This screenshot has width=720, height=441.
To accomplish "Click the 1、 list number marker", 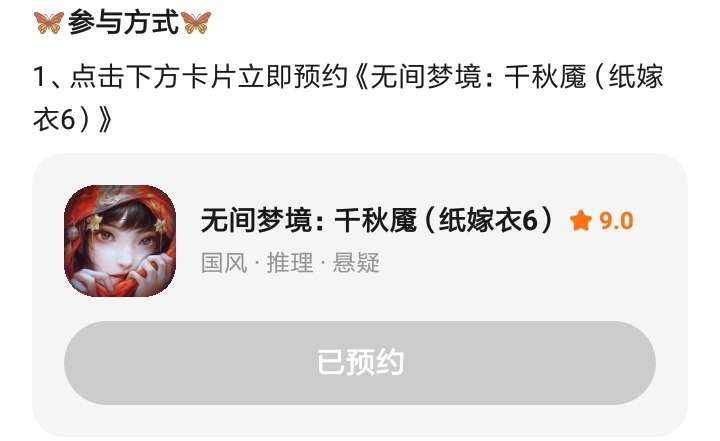I will pos(51,77).
